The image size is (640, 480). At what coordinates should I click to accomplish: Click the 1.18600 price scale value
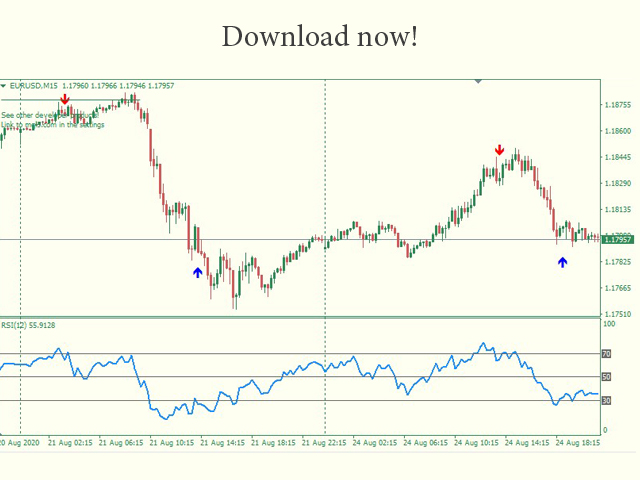tap(618, 131)
